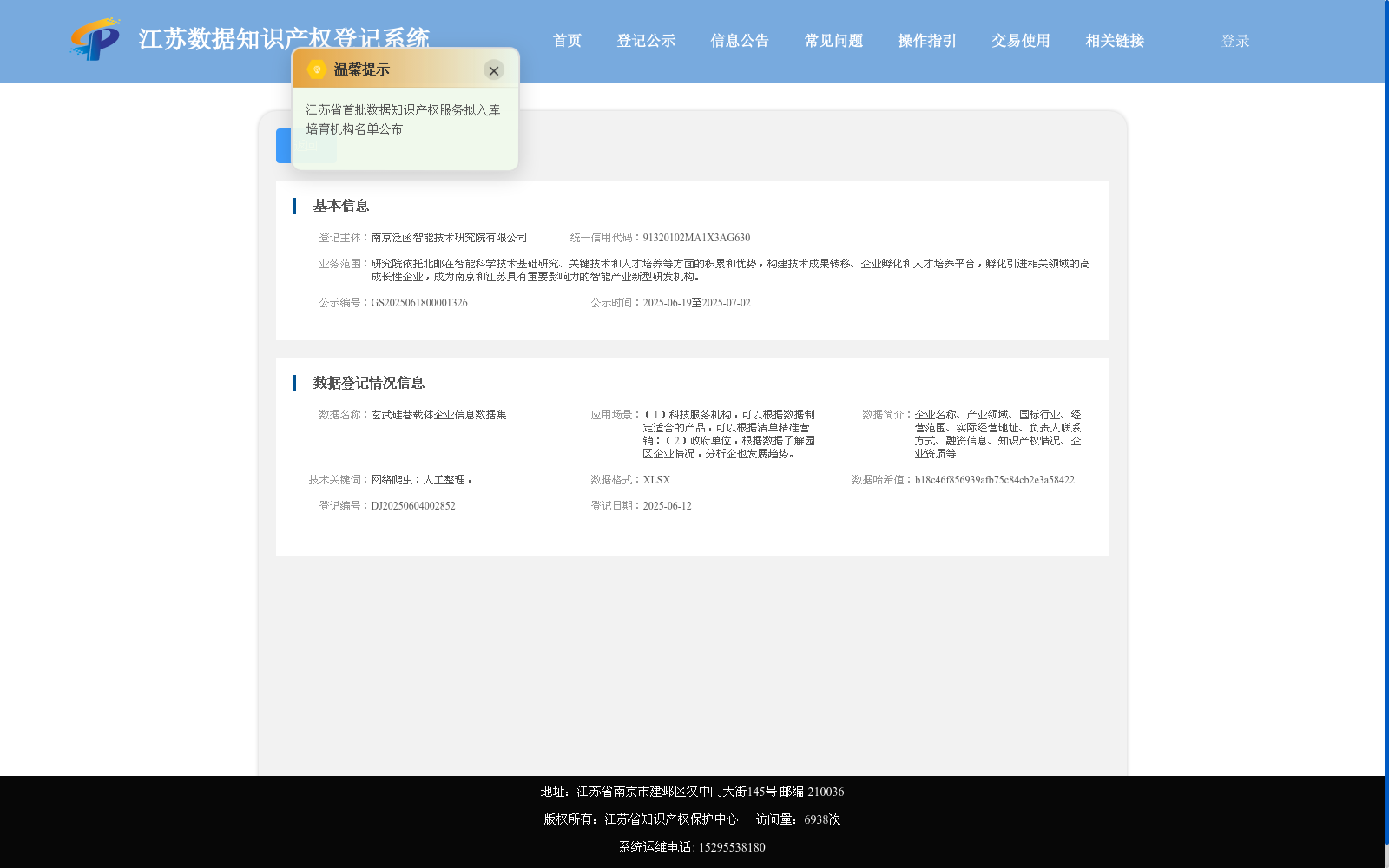1389x868 pixels.
Task: Select 常见问题 in navigation
Action: coord(833,41)
